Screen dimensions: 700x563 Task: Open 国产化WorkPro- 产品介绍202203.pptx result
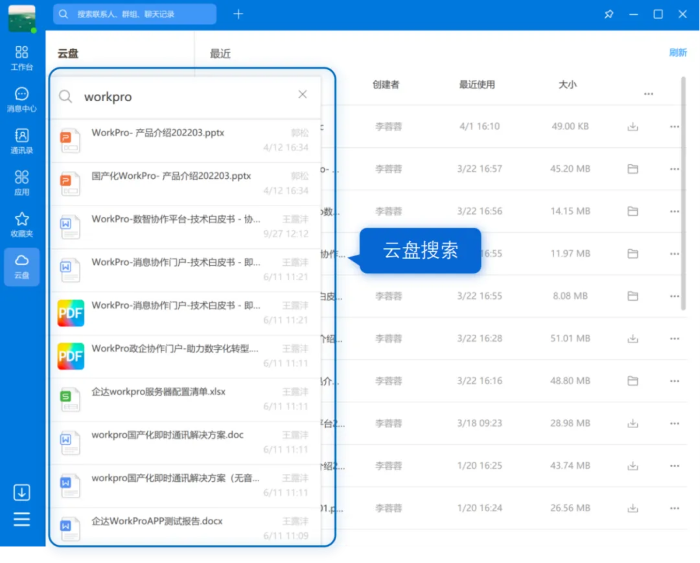186,183
